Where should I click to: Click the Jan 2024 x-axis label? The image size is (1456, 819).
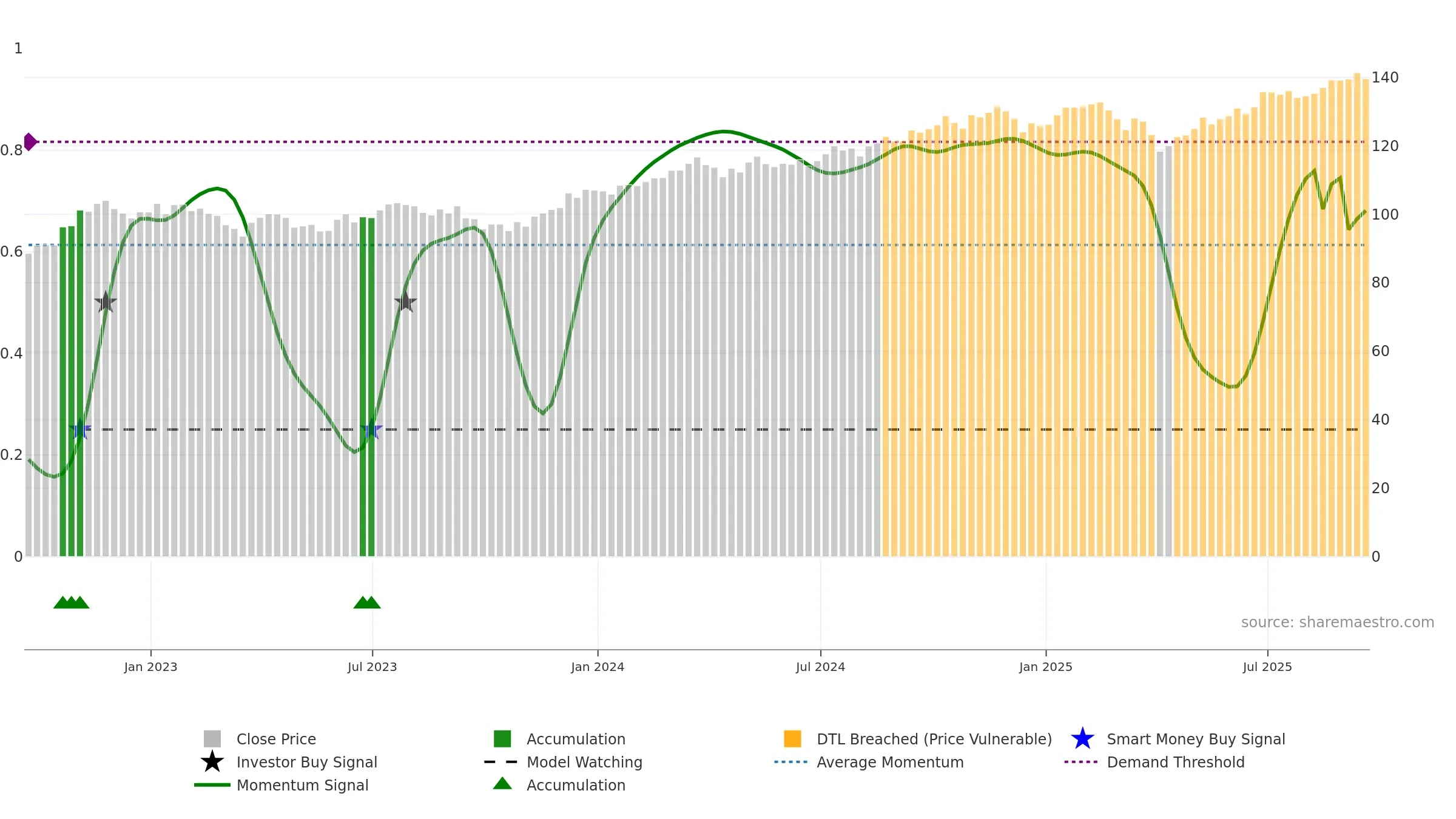[x=598, y=667]
